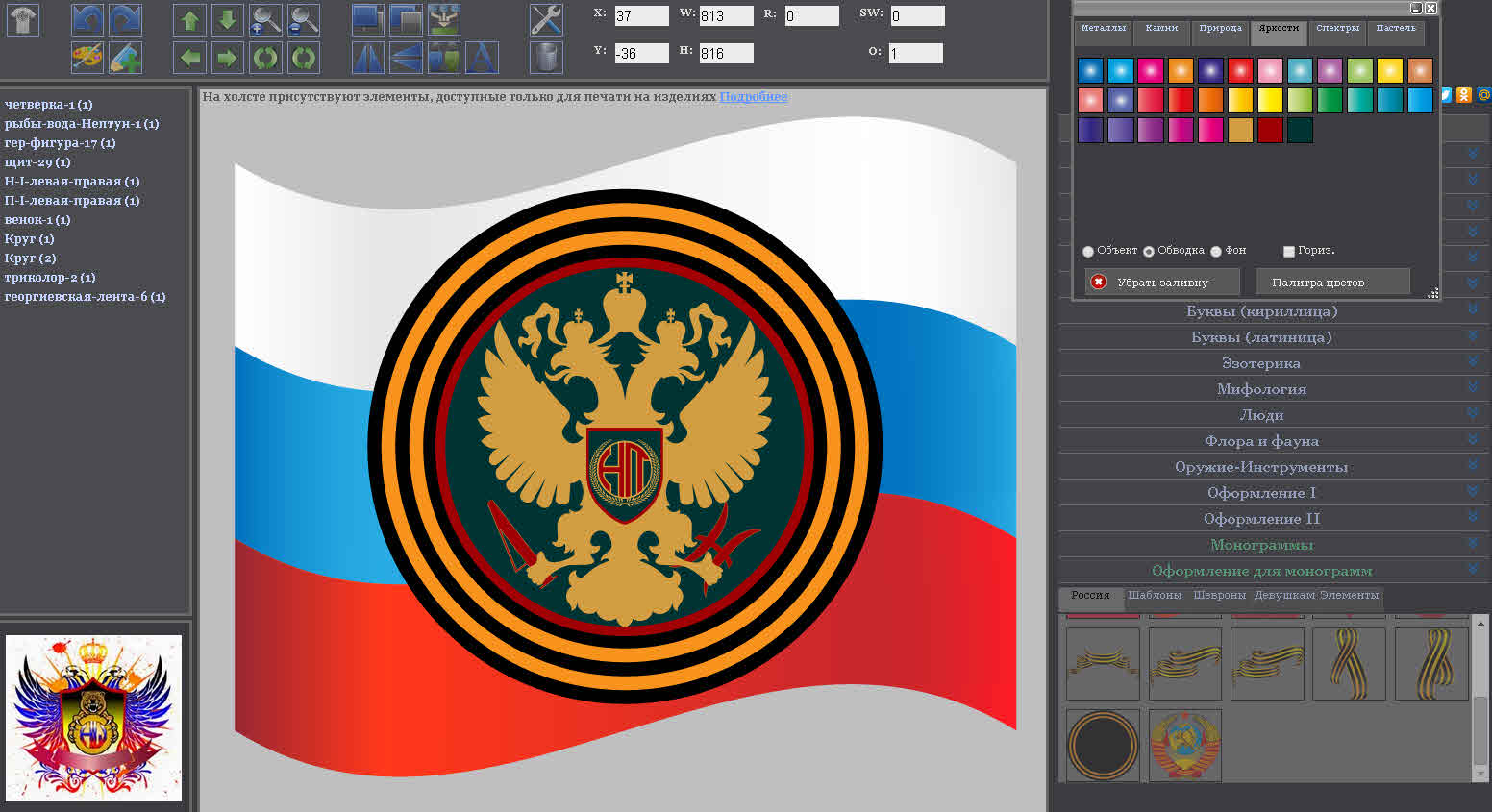The width and height of the screenshot is (1492, 812).
Task: Switch to the Спектры palette tab
Action: [x=1338, y=32]
